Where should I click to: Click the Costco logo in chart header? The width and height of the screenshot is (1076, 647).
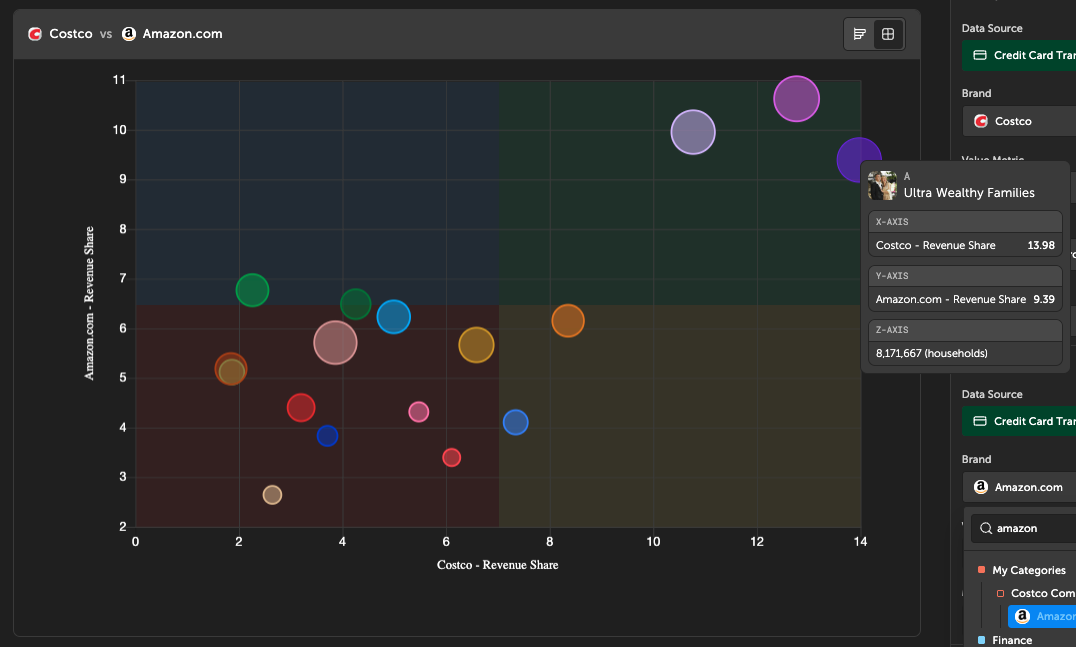point(35,34)
